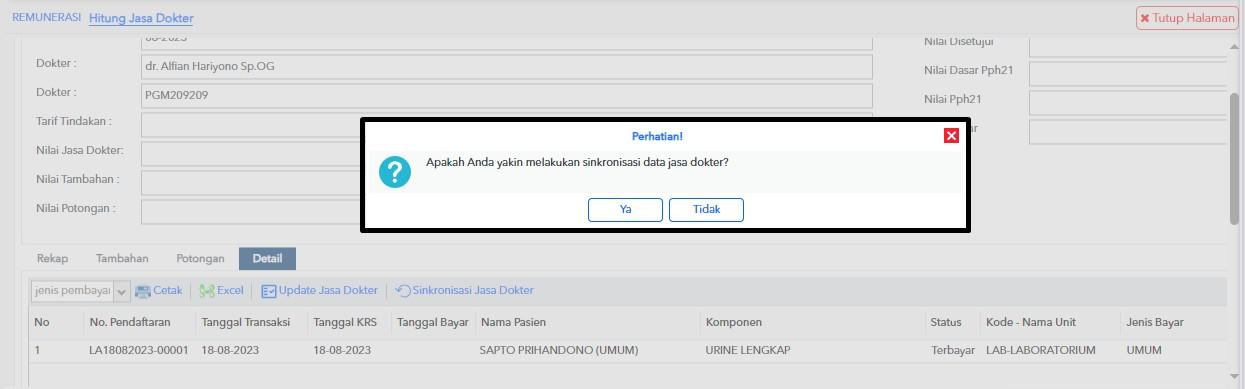This screenshot has width=1245, height=389.
Task: Click the LAB-LABORATORIUM unit cell
Action: [1041, 351]
